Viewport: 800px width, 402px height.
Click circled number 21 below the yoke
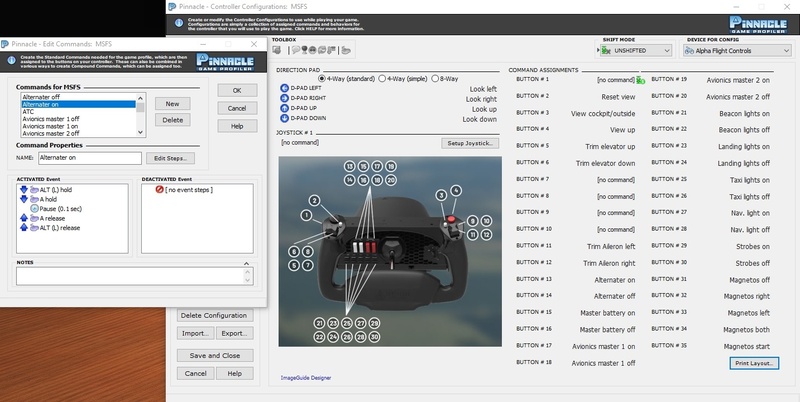pos(319,323)
